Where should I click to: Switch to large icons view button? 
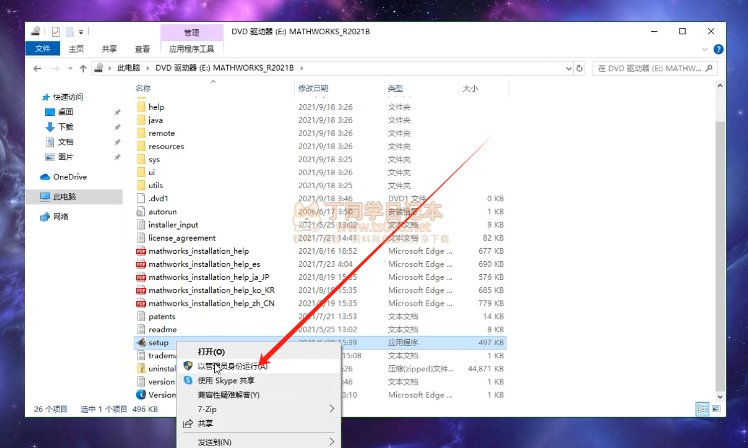(x=716, y=409)
